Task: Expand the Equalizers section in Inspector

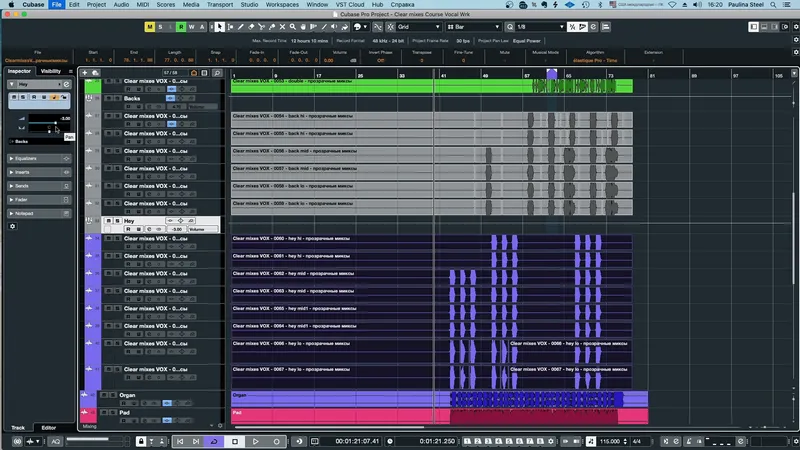Action: pos(39,159)
